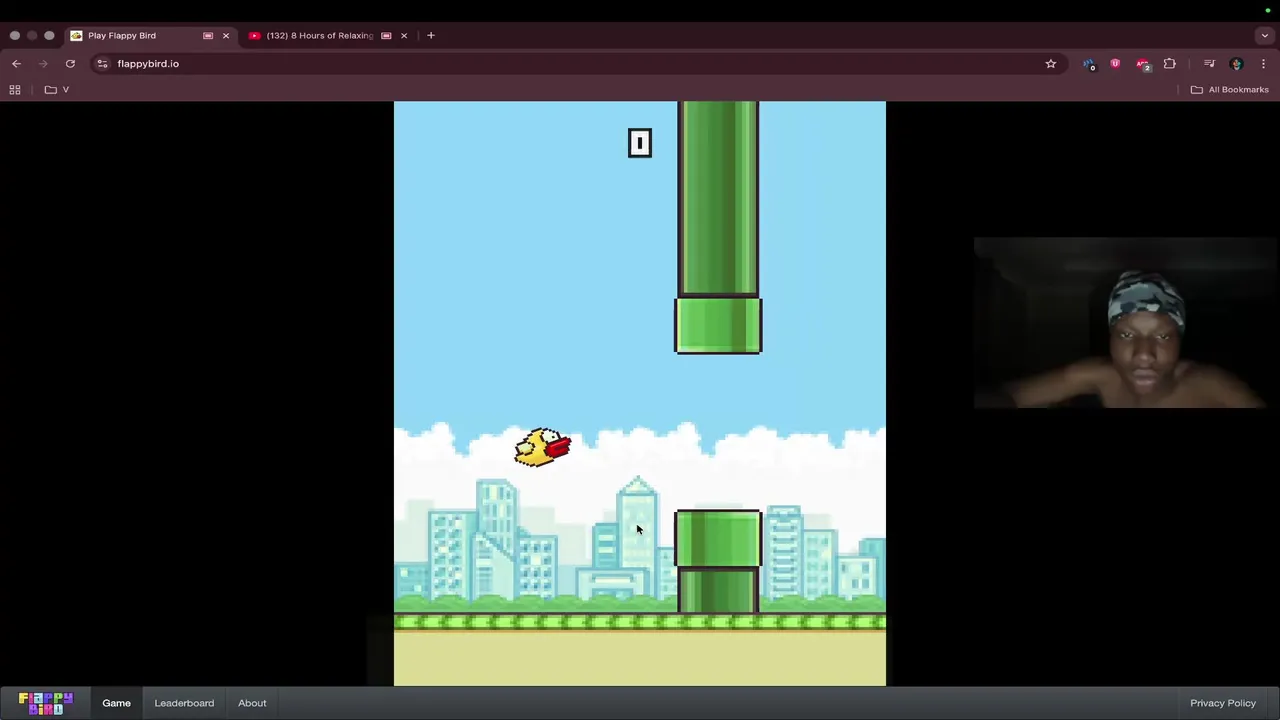
Task: Click the Flappy Bird logo in footer
Action: (46, 703)
